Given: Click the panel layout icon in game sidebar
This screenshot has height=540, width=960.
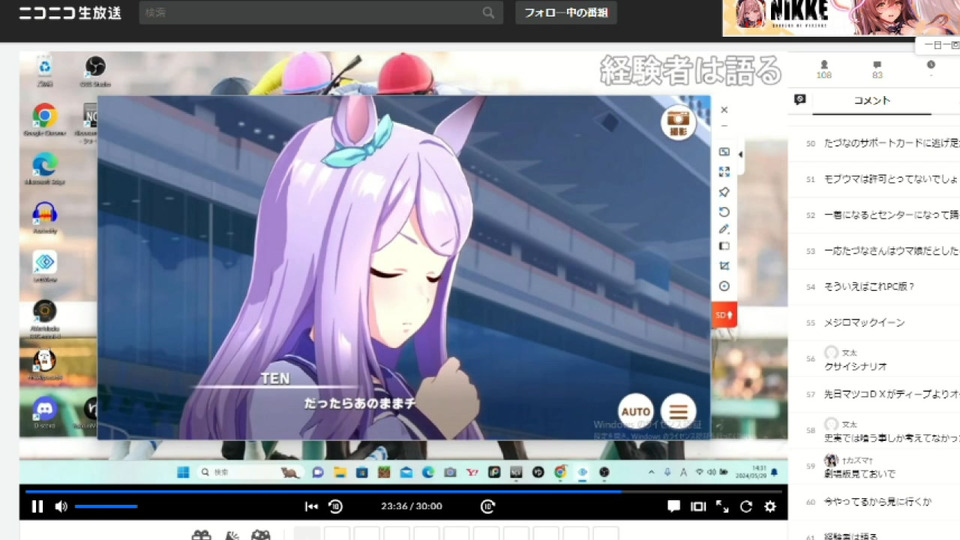Looking at the screenshot, I should click(x=724, y=246).
